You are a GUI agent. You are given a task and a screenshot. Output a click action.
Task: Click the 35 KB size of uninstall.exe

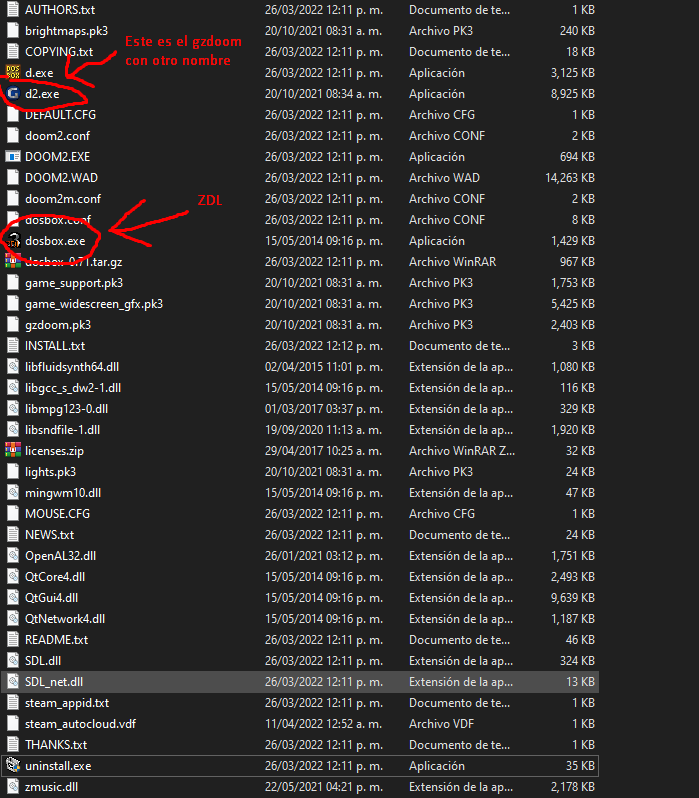pyautogui.click(x=580, y=765)
